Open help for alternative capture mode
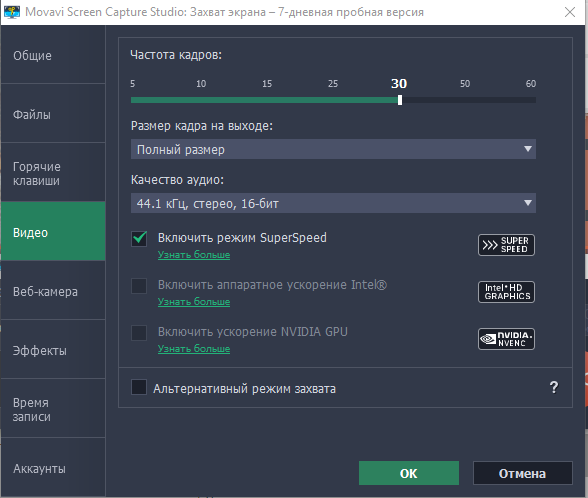588x498 pixels. click(x=554, y=387)
